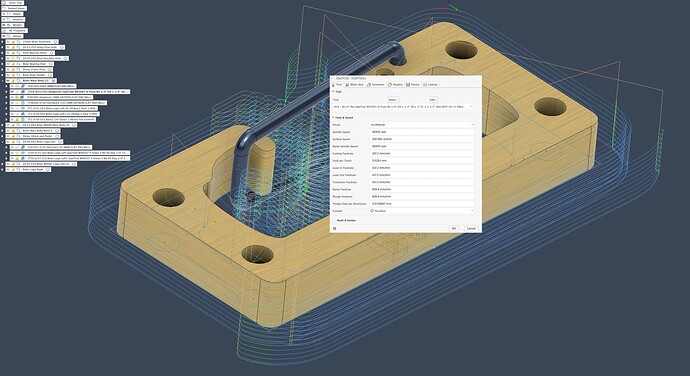Click the Linking tab icon
Image resolution: width=690 pixels, height=376 pixels.
coord(425,85)
